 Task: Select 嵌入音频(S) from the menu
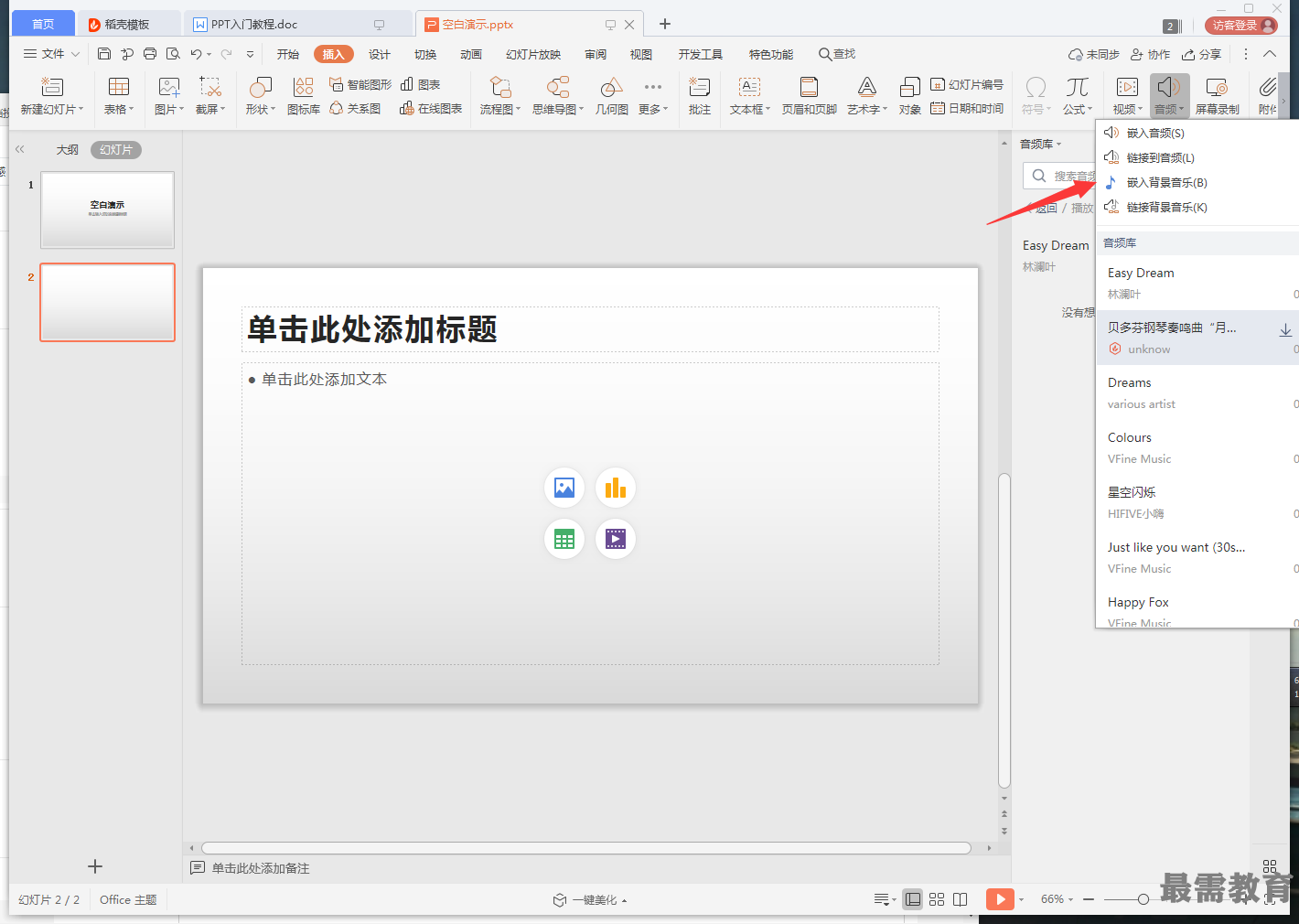(1154, 133)
